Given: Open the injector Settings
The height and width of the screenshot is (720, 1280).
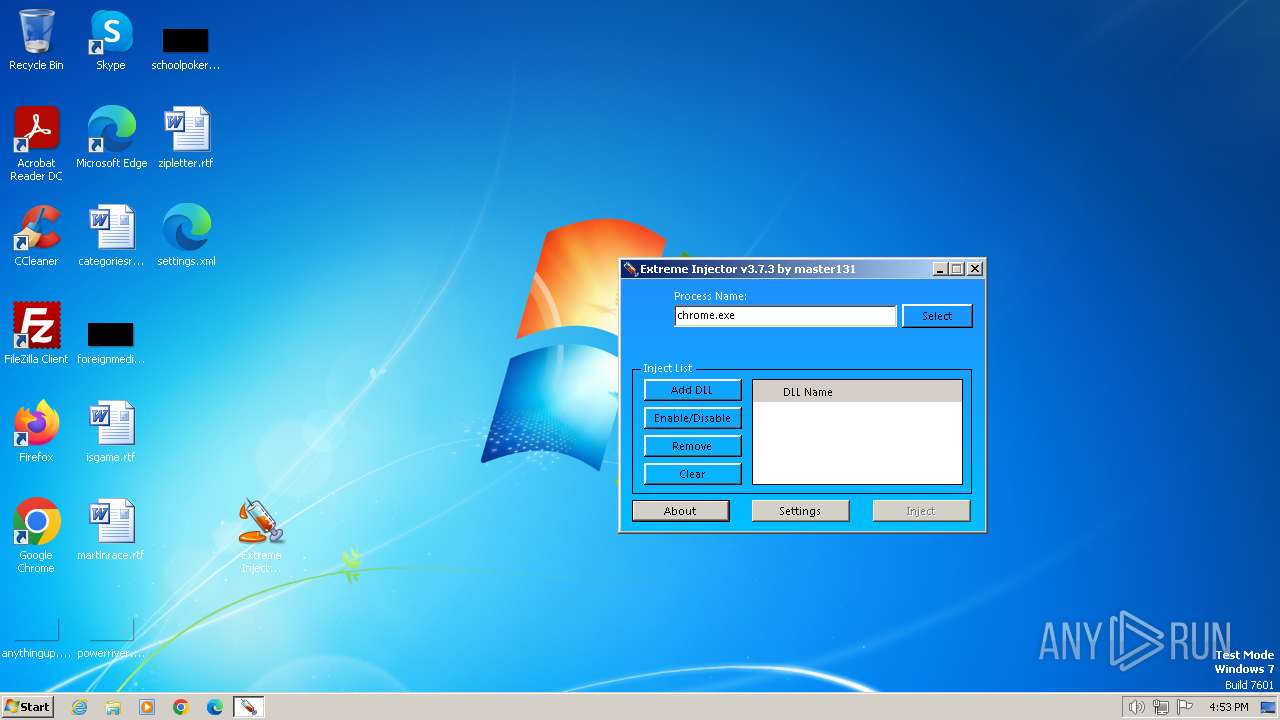Looking at the screenshot, I should click(x=800, y=511).
